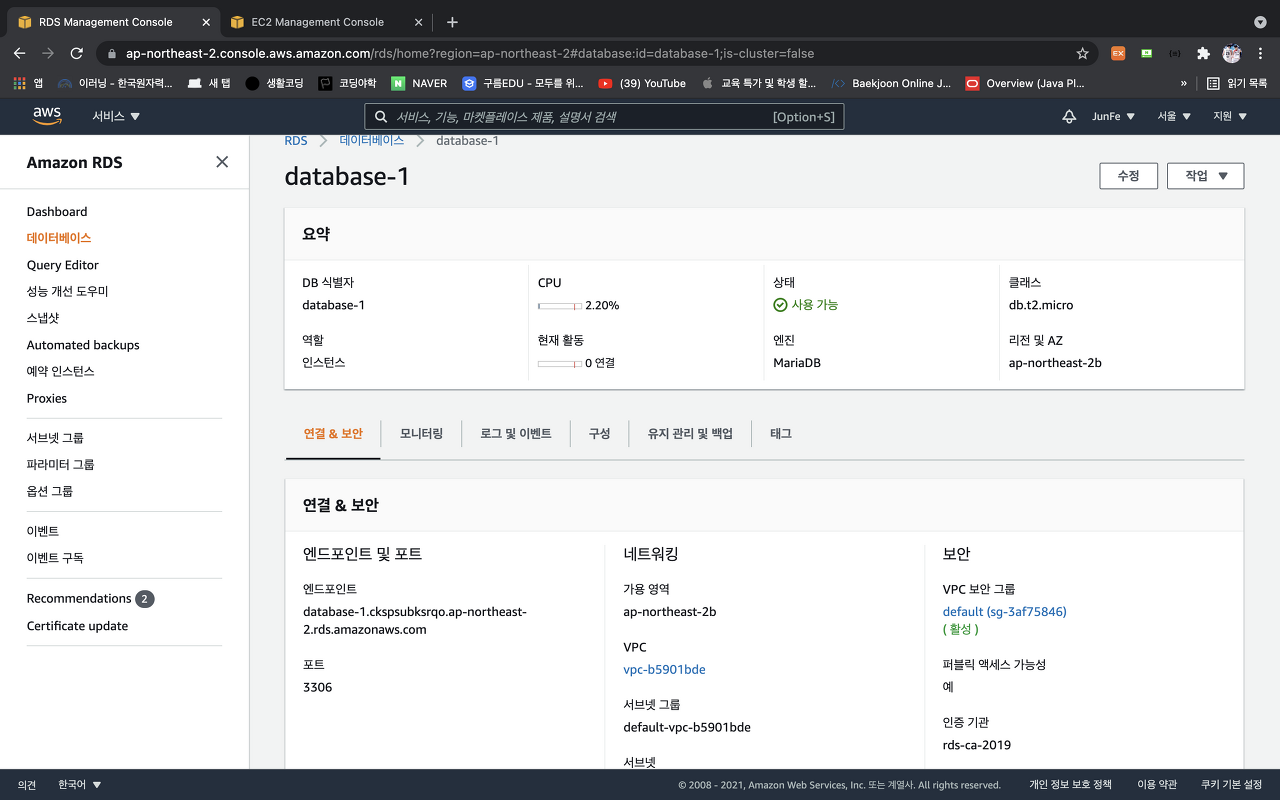The height and width of the screenshot is (800, 1280).
Task: Open default (sg-3af75846) security group link
Action: 1004,612
